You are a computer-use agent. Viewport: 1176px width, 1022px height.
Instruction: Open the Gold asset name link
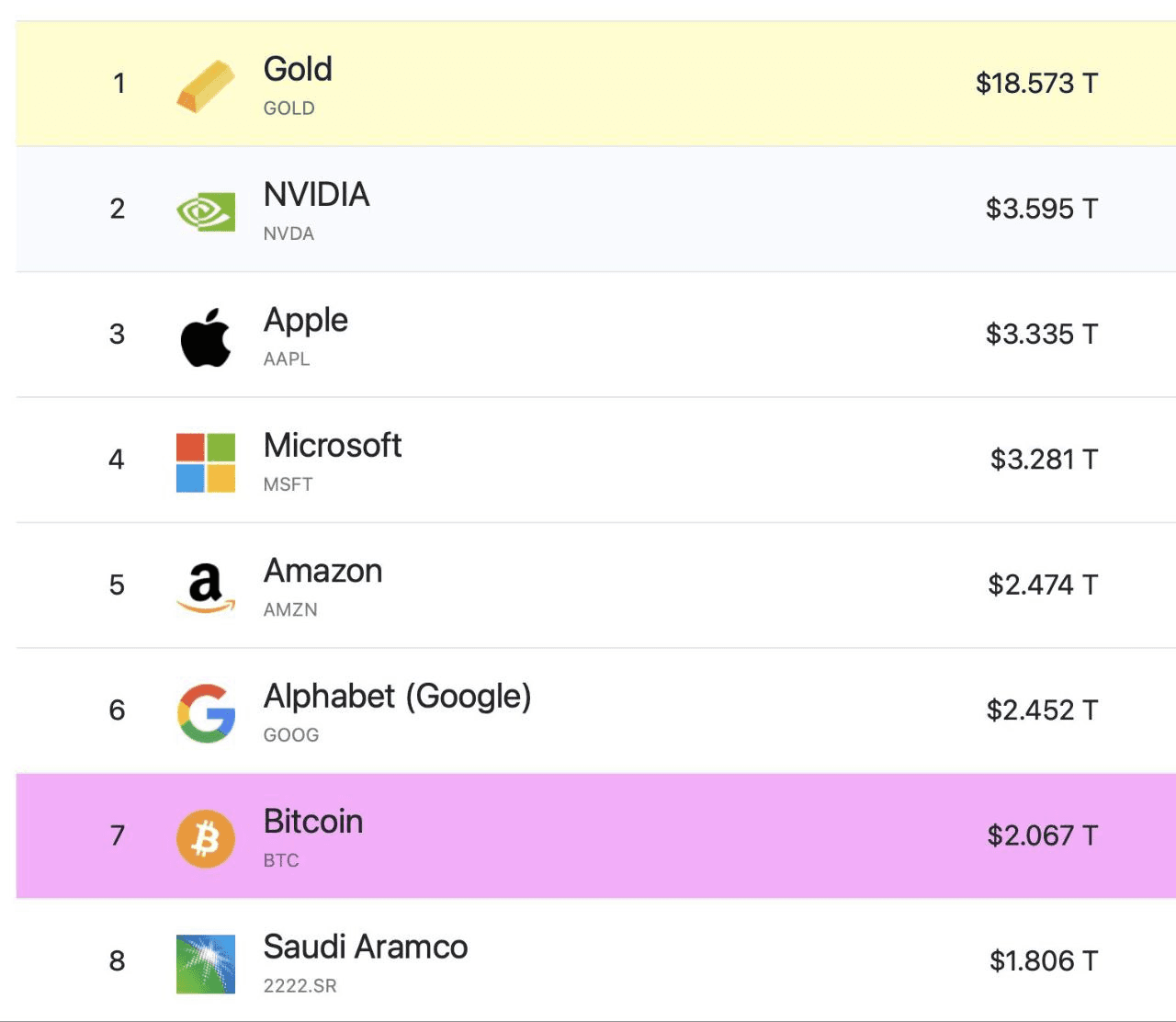click(298, 69)
